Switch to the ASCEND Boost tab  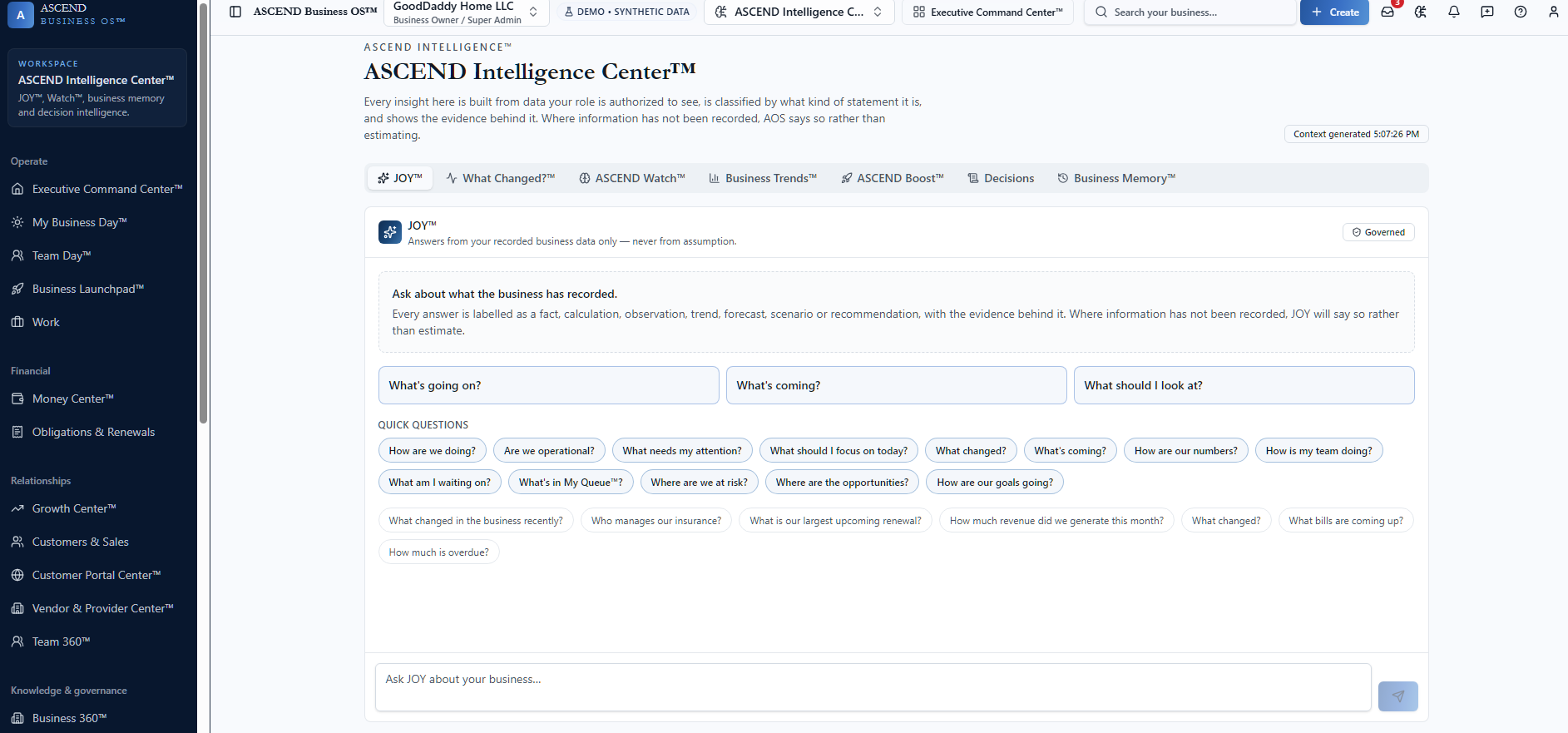click(893, 178)
